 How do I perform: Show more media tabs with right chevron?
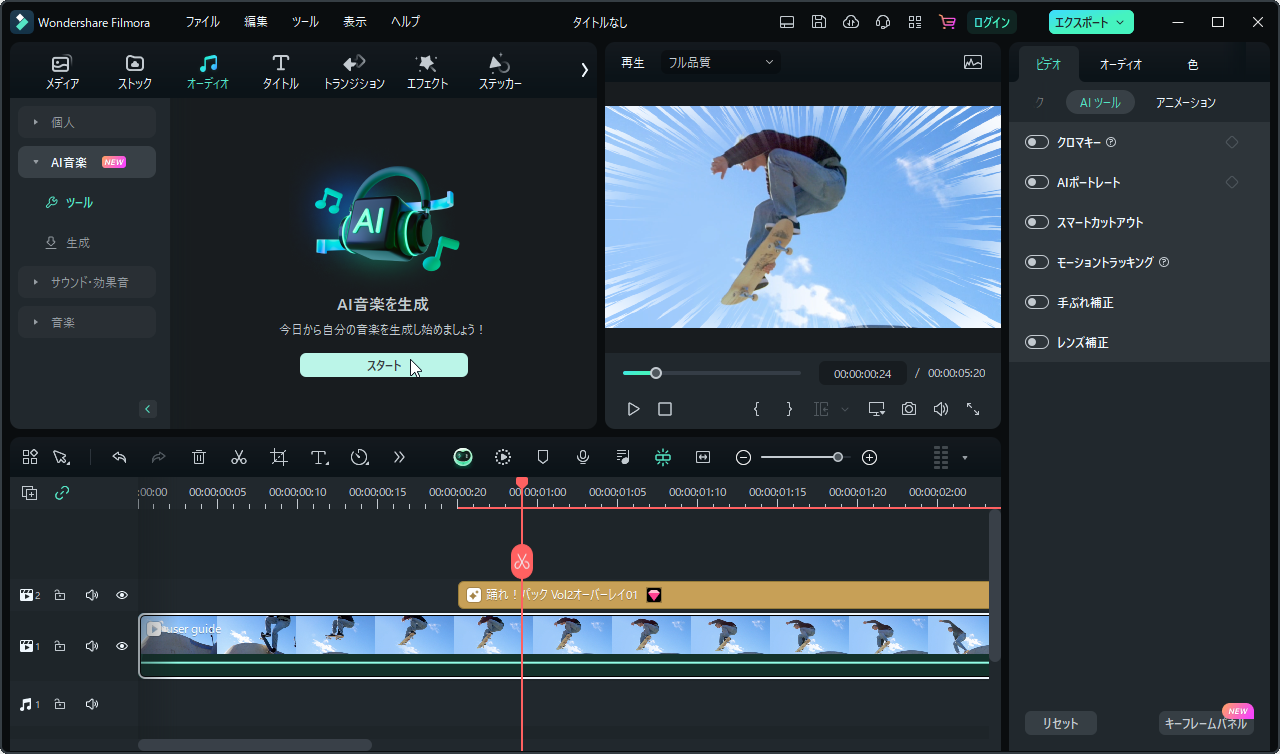tap(585, 70)
